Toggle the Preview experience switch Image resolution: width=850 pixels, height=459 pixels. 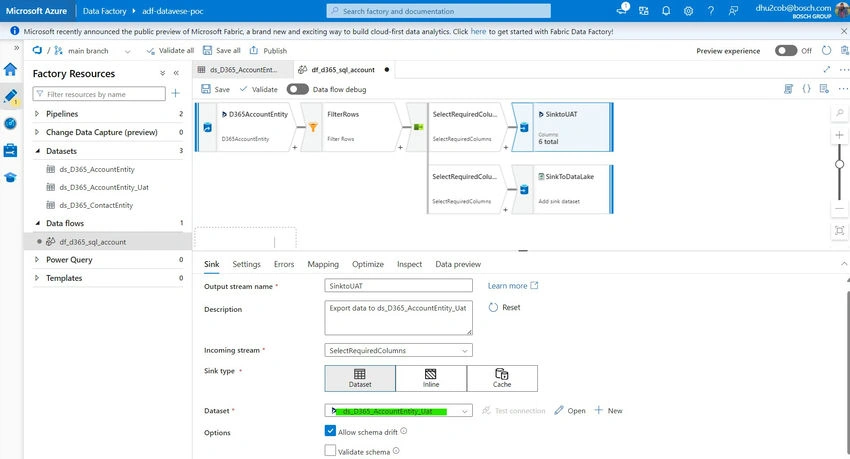[785, 50]
